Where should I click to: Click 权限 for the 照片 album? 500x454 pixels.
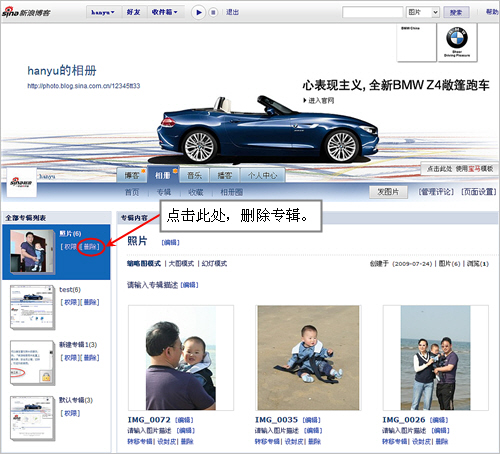point(70,247)
